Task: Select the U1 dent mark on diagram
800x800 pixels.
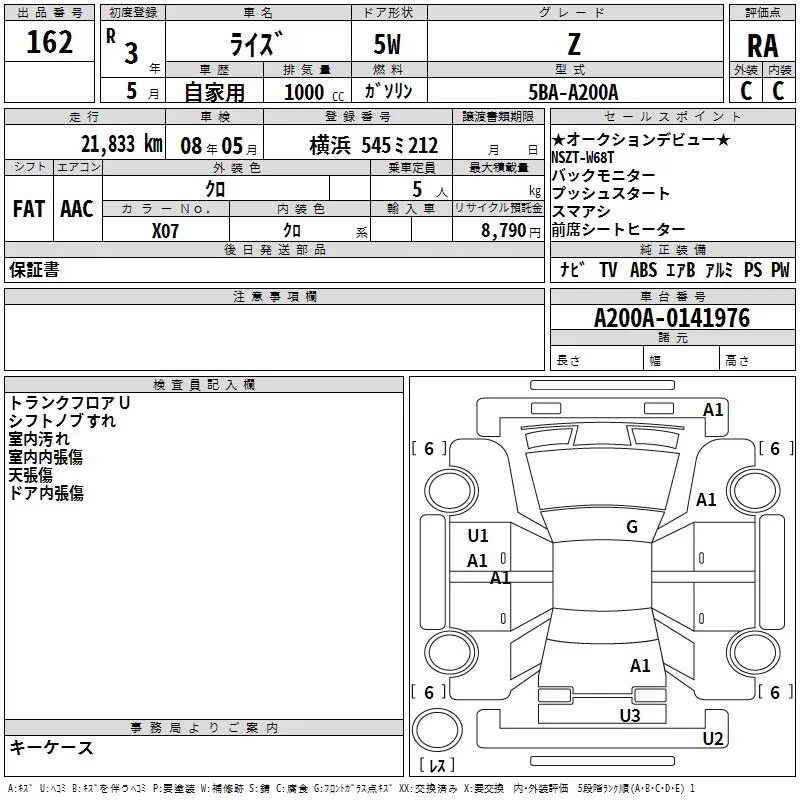Action: click(478, 536)
